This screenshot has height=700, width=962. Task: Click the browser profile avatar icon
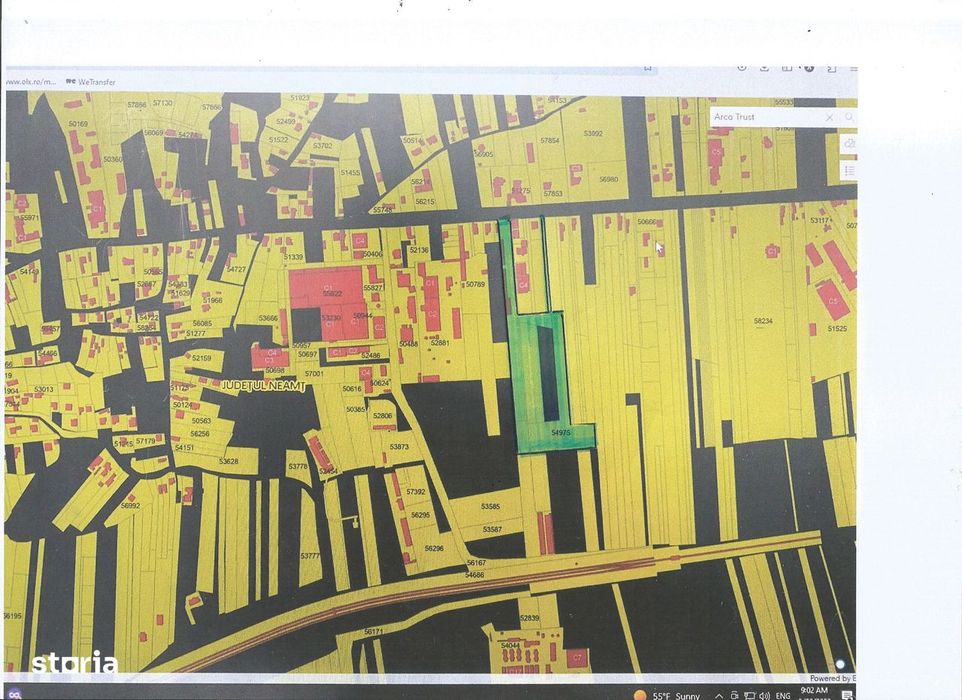tap(809, 68)
